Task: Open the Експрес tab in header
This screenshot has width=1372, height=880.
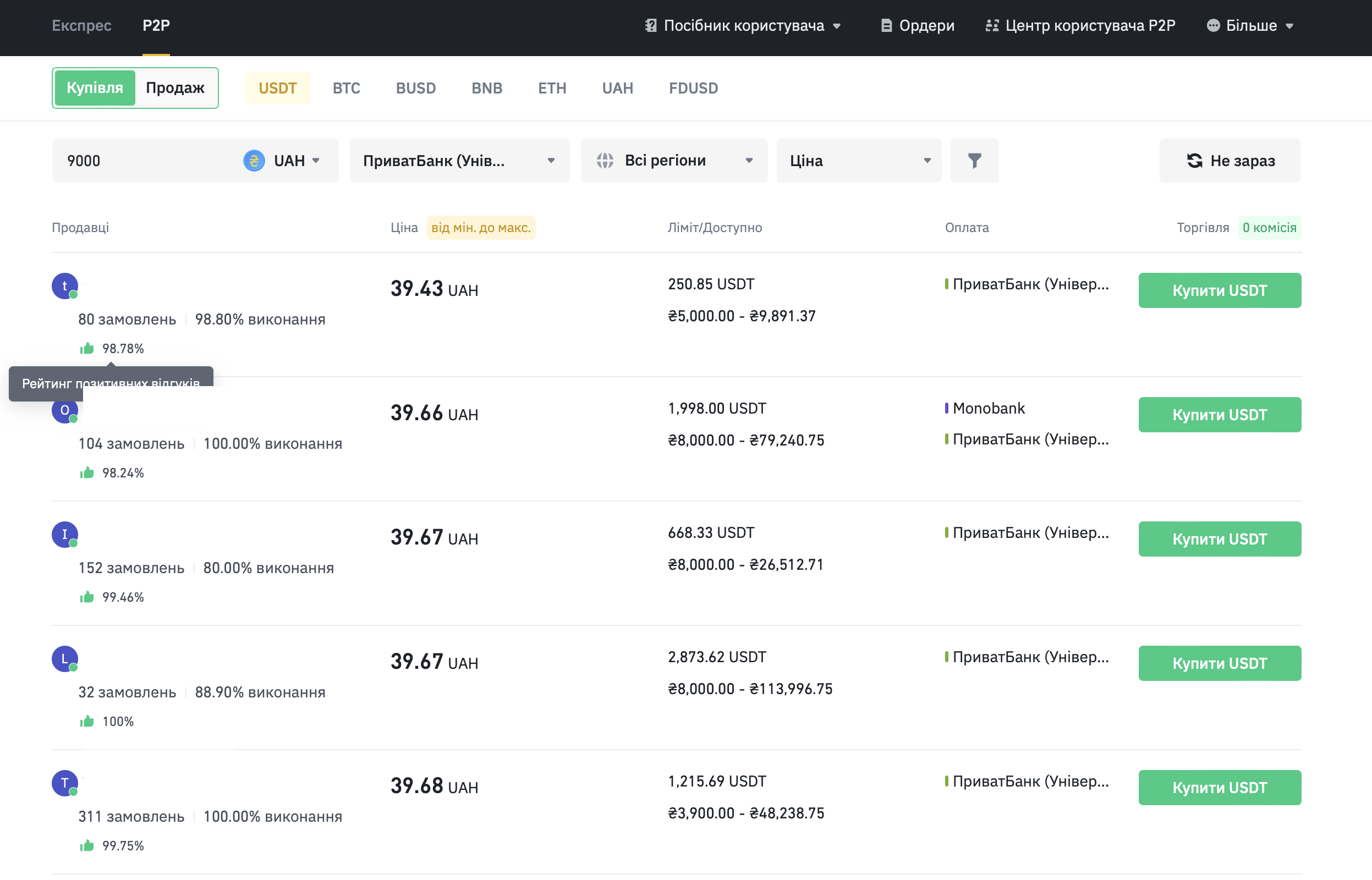Action: pyautogui.click(x=82, y=26)
